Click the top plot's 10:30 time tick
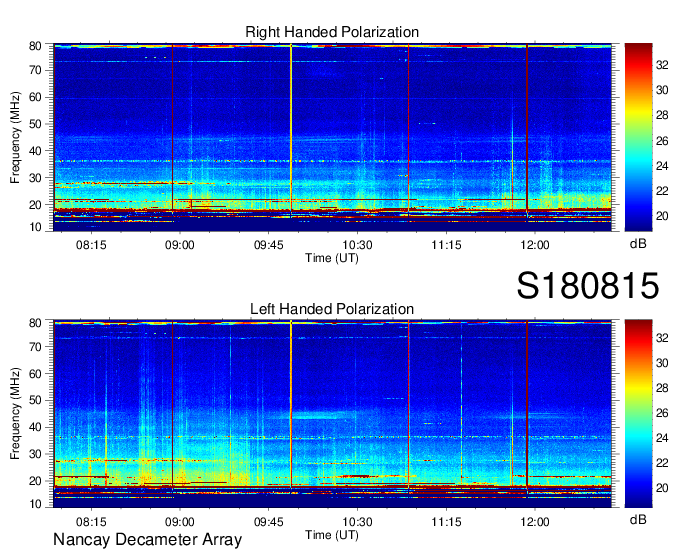Viewport: 680px width, 552px height. coord(357,245)
